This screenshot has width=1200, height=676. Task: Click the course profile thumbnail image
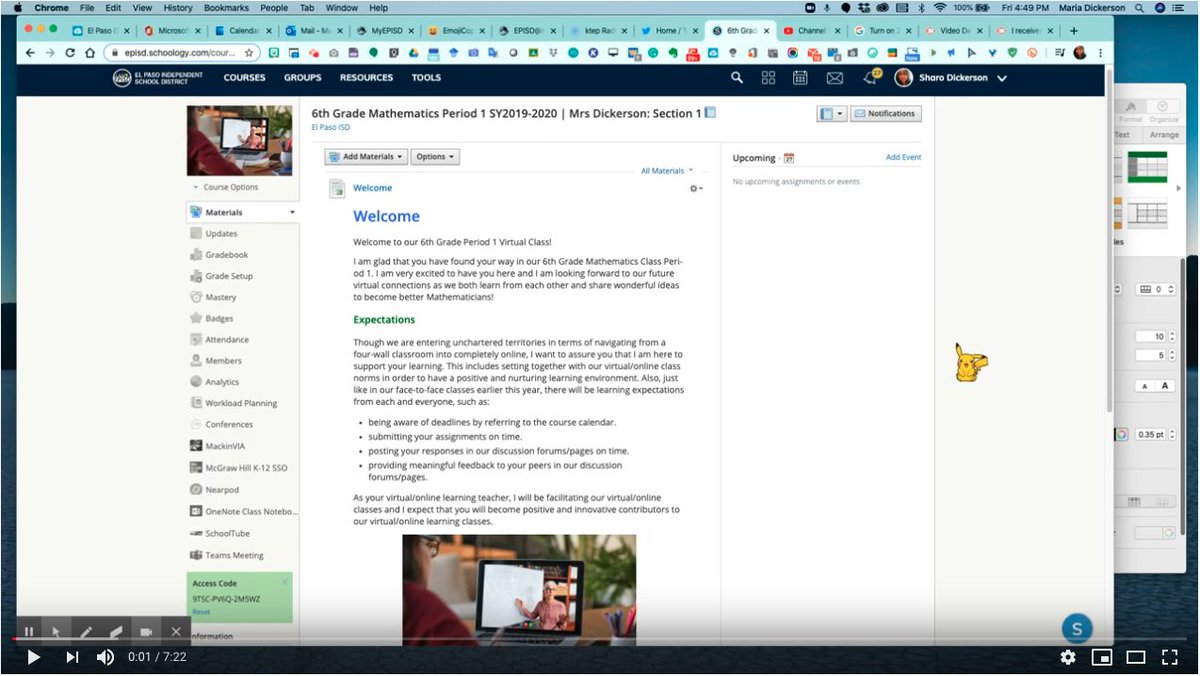coord(240,140)
